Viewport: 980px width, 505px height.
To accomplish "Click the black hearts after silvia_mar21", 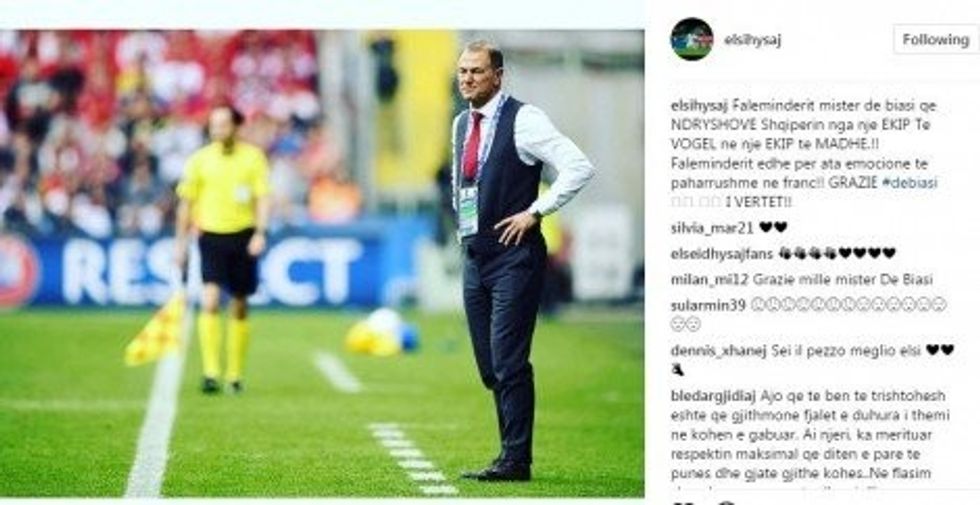I will tap(772, 228).
